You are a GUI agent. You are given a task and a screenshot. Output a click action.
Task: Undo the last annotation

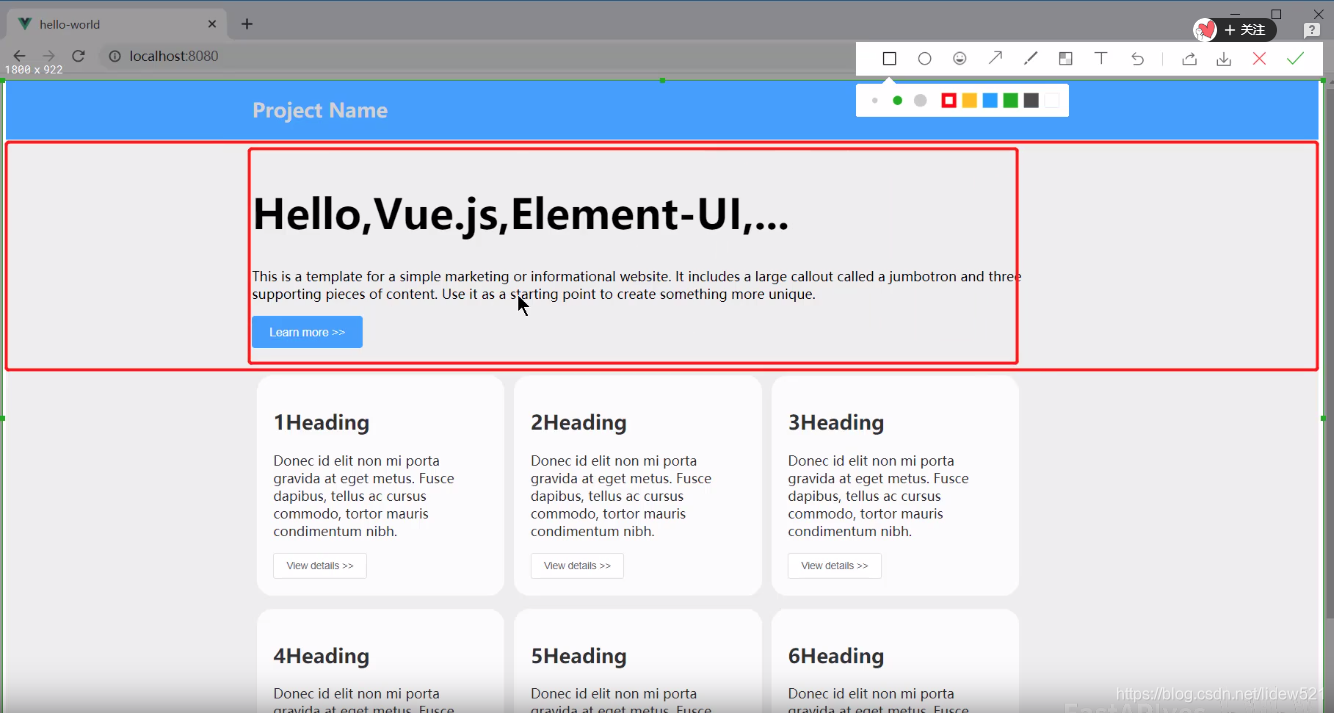click(x=1137, y=59)
